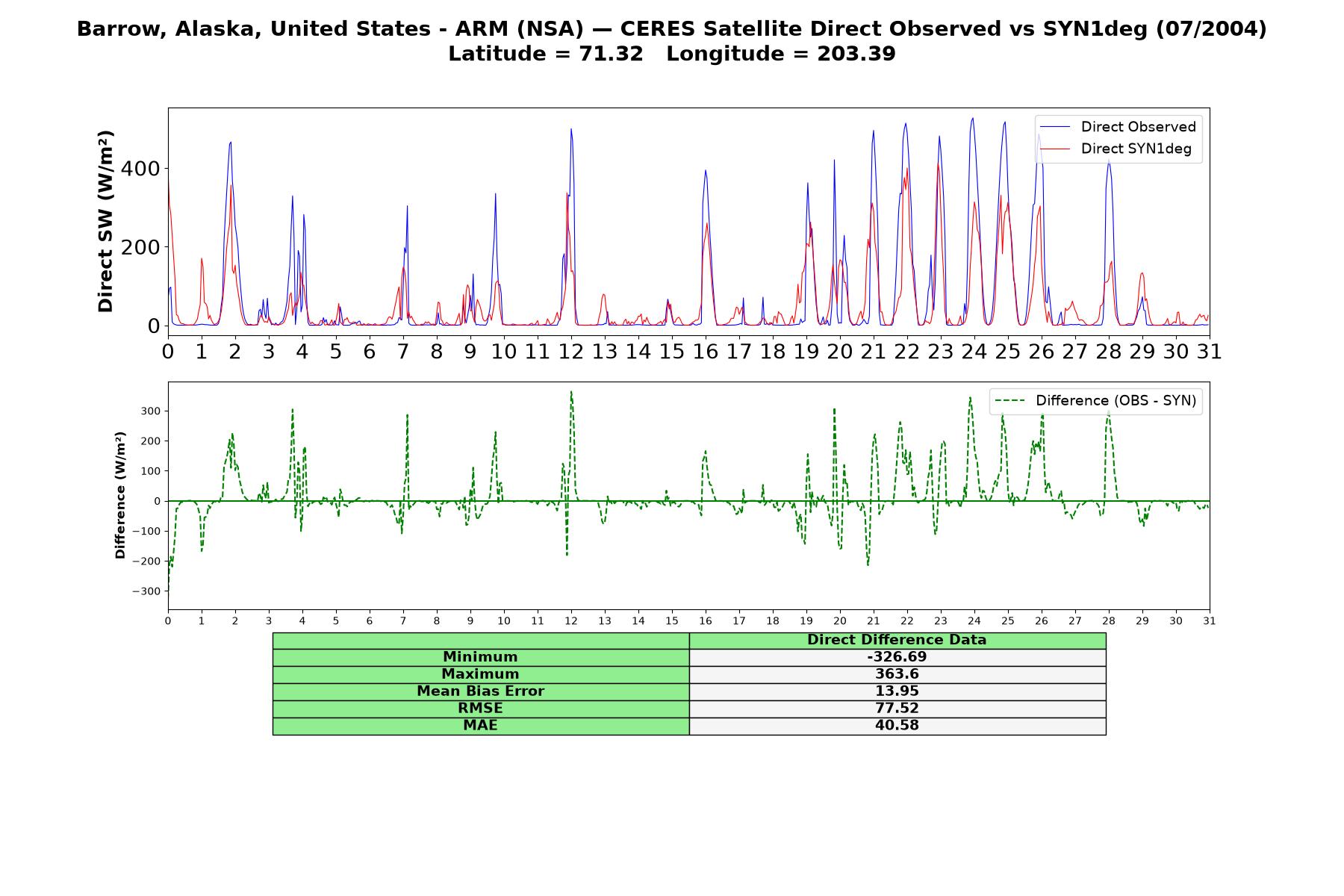Image resolution: width=1344 pixels, height=896 pixels.
Task: Click day 24 tick on lower chart axis
Action: [x=974, y=620]
